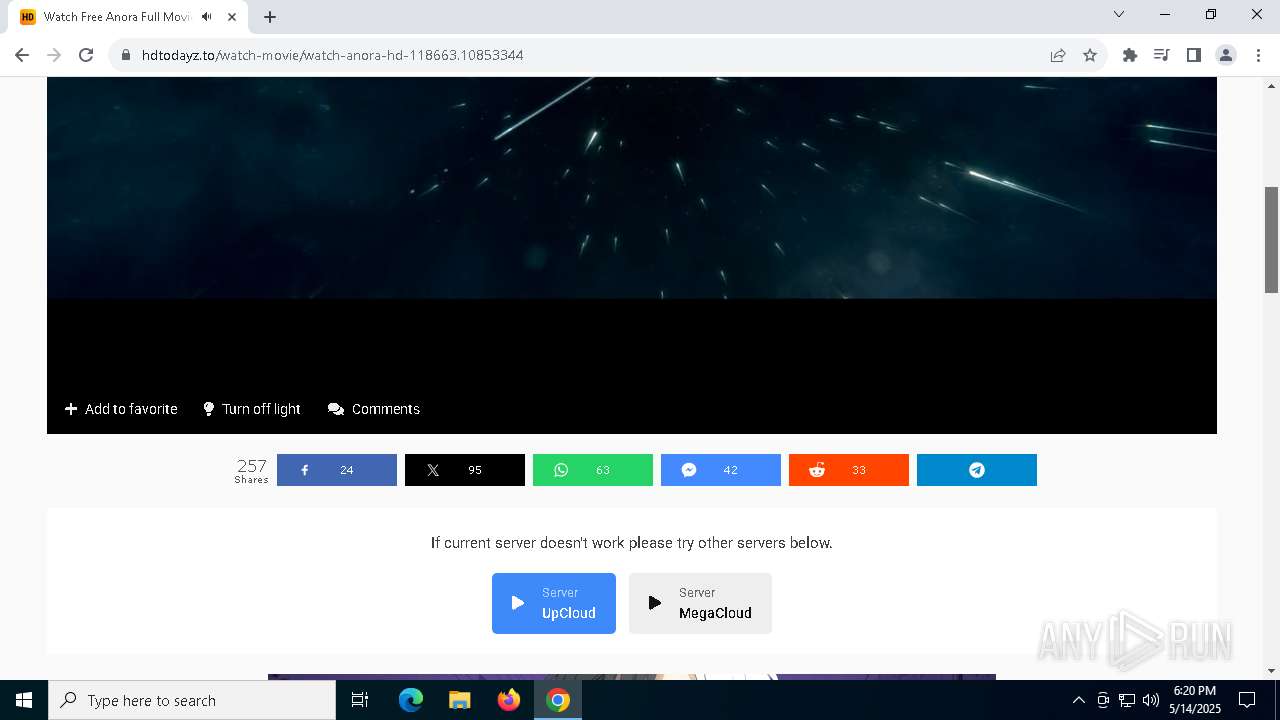Image resolution: width=1280 pixels, height=720 pixels.
Task: Share on Reddit button showing 33
Action: pos(849,470)
